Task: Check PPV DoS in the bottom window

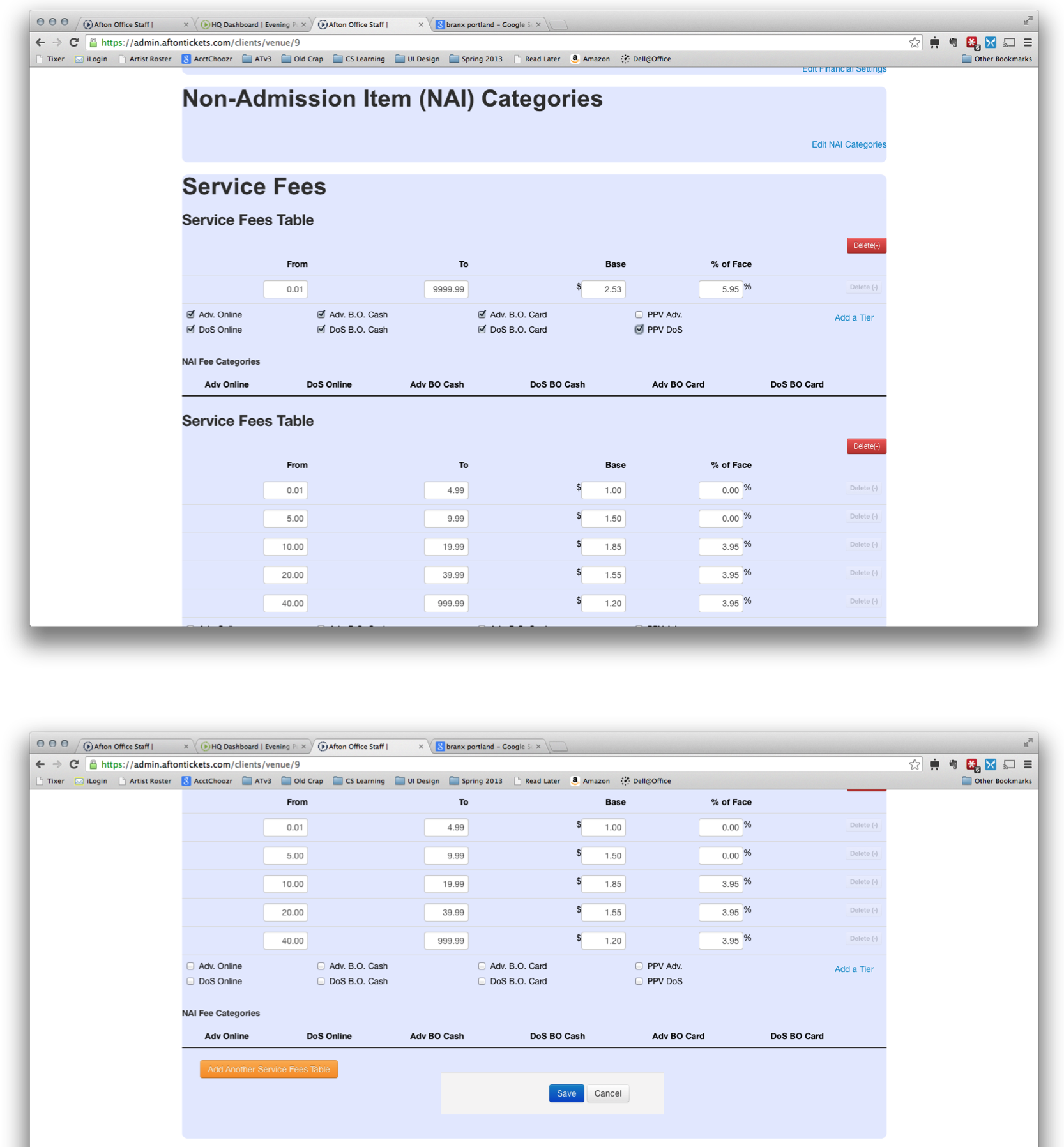Action: pos(639,981)
